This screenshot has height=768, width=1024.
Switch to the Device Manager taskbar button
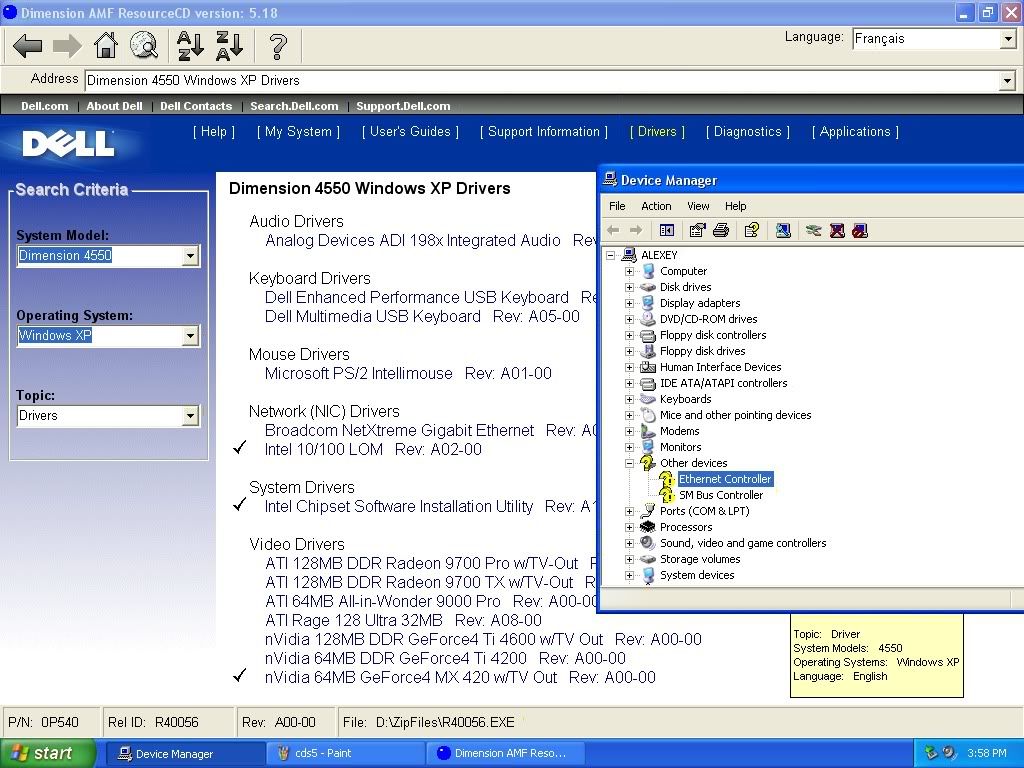click(184, 754)
